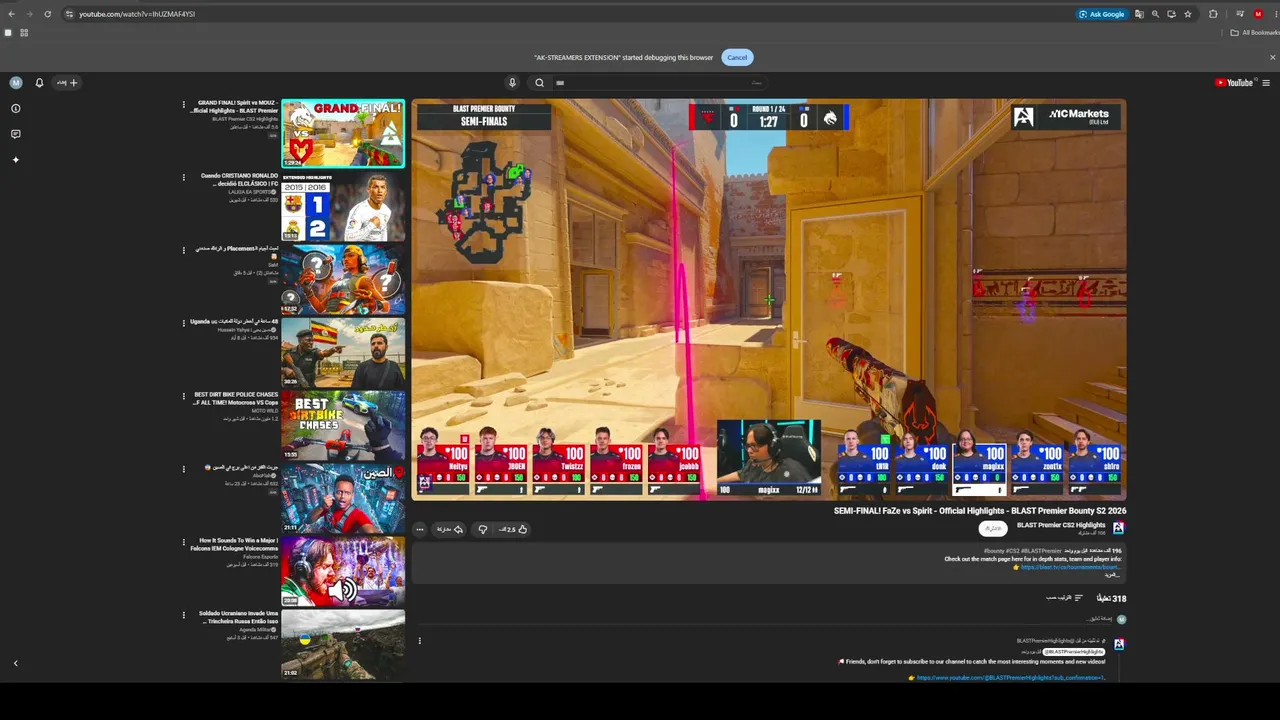This screenshot has width=1280, height=720.
Task: Open the Uganda video thumbnail
Action: pos(343,352)
